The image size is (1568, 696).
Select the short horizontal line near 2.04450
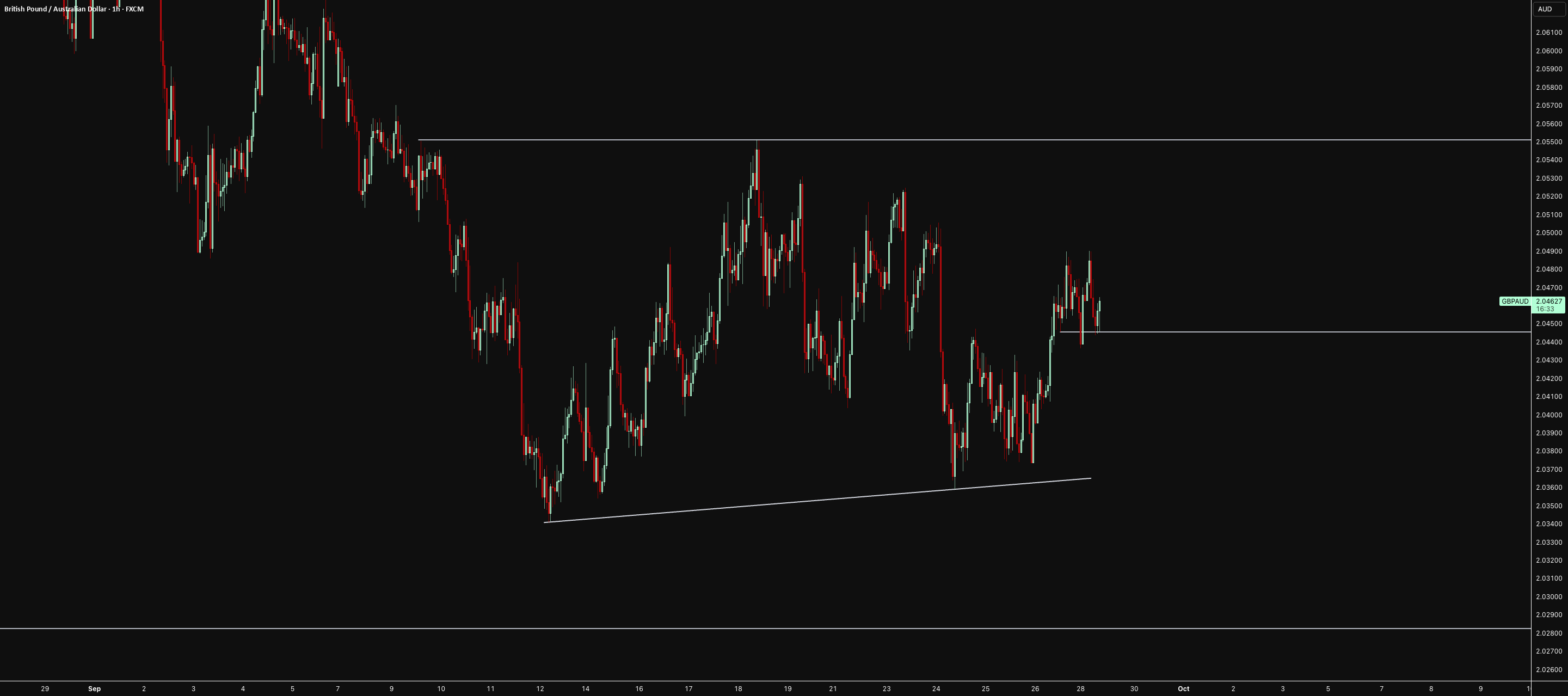1295,332
